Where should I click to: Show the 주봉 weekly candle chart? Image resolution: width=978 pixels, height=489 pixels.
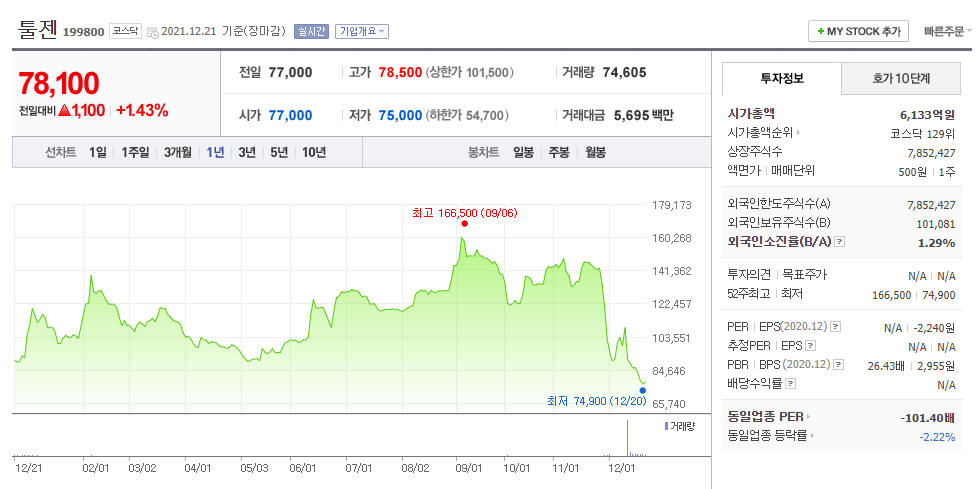coord(559,152)
